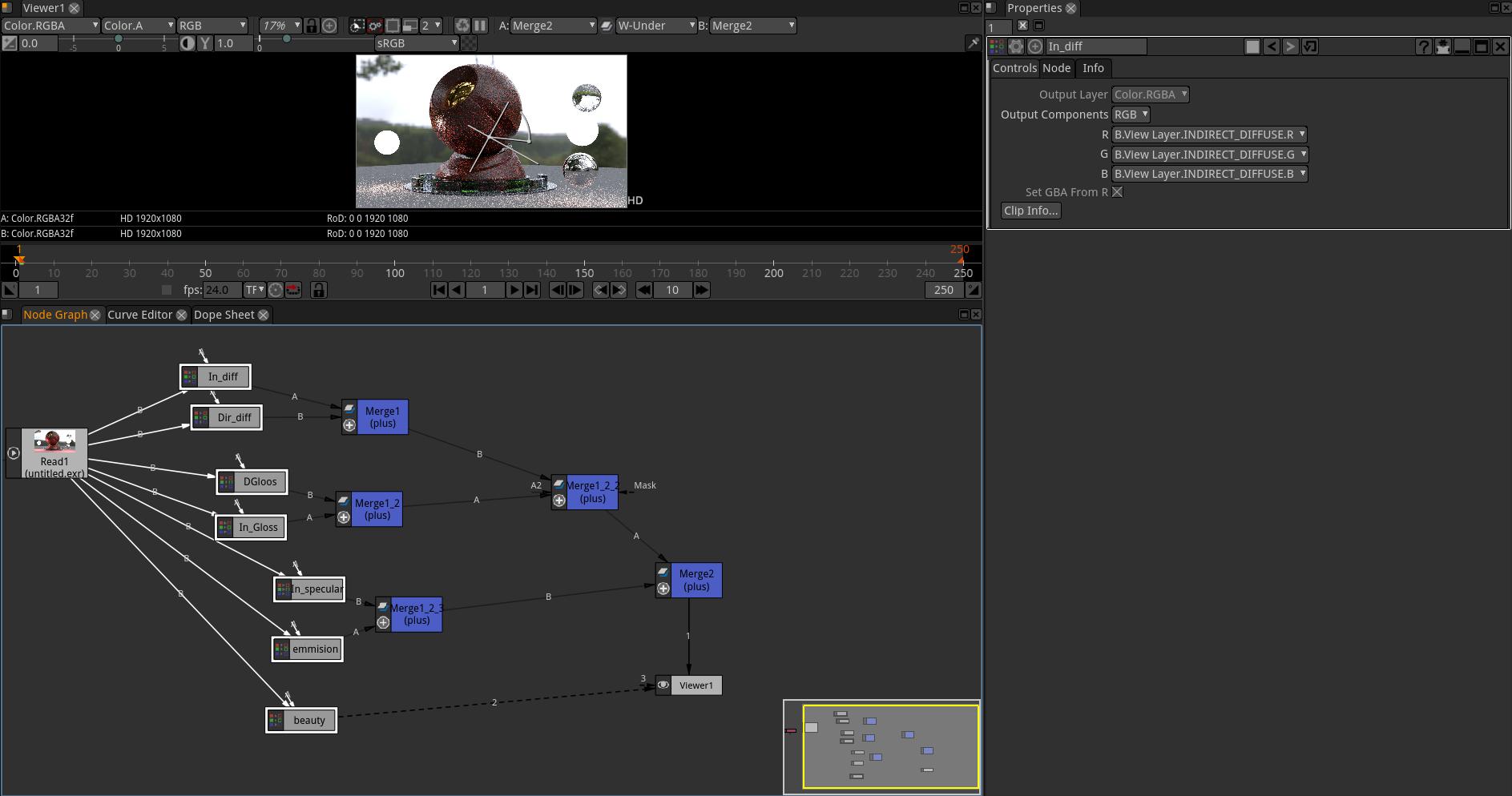The width and height of the screenshot is (1512, 796).
Task: Toggle the auto-contrast button
Action: click(187, 43)
